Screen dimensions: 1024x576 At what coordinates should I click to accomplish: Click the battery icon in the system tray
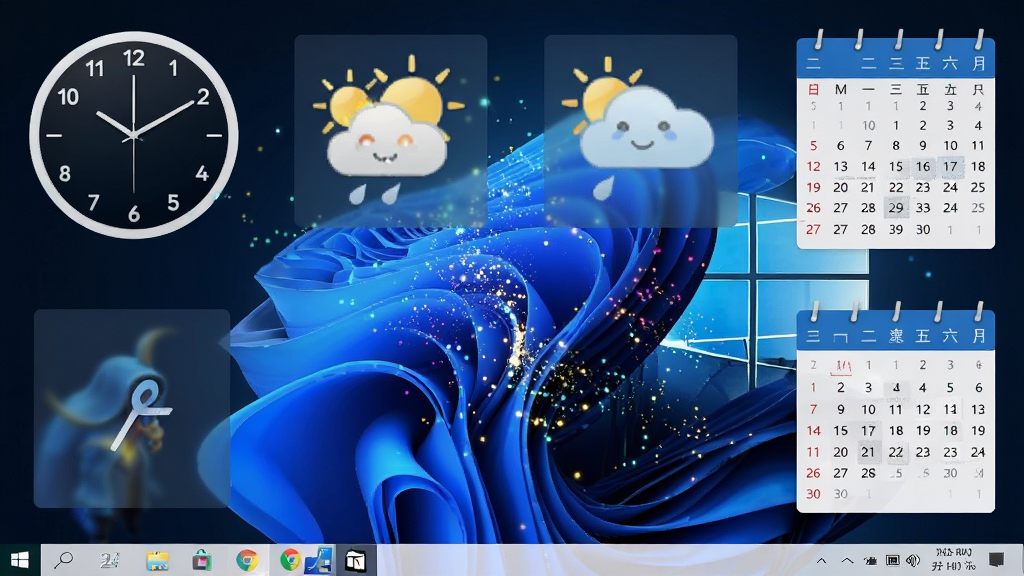click(x=870, y=560)
